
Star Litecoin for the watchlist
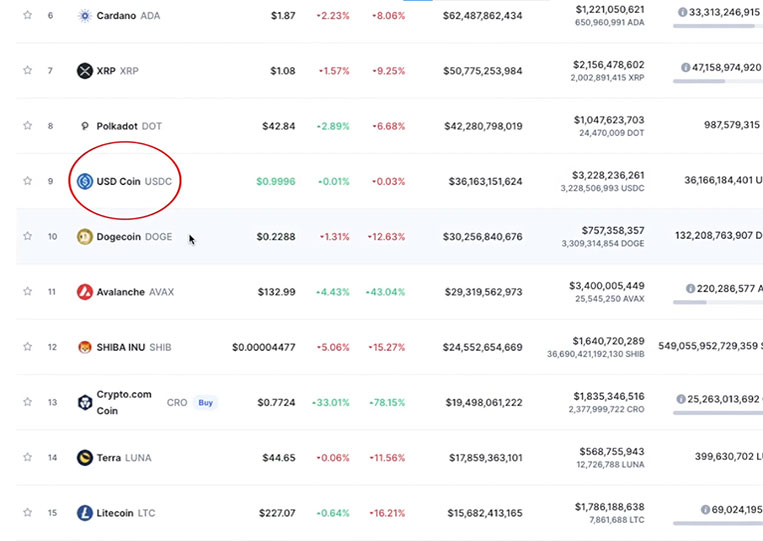[x=27, y=512]
